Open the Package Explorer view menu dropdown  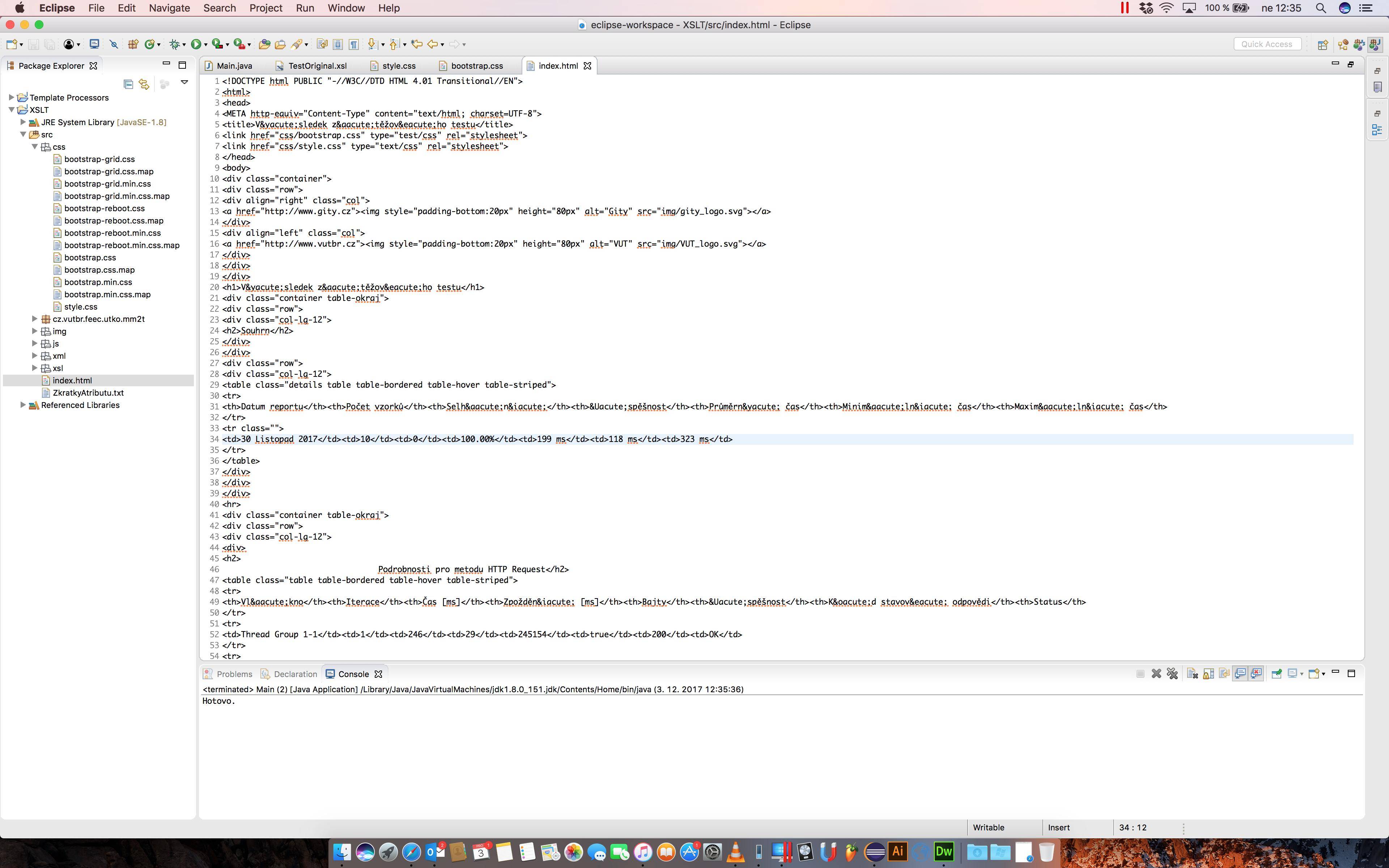(184, 82)
